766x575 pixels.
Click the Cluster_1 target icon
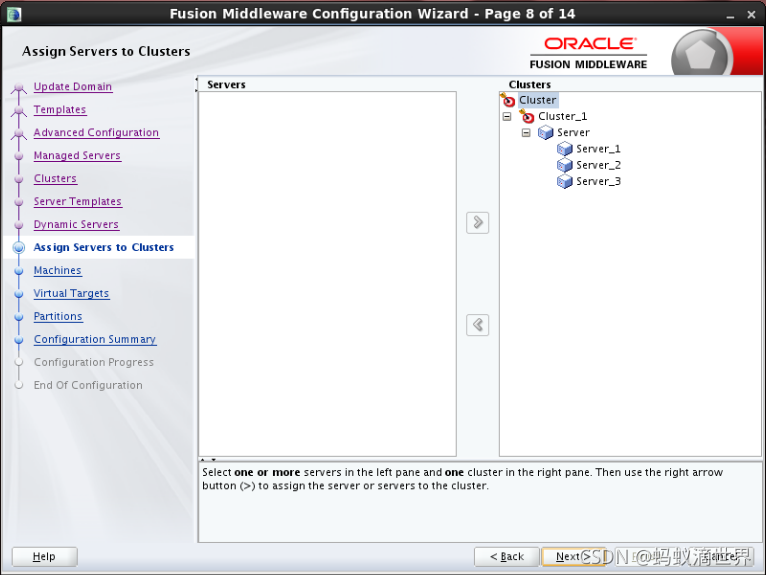[x=527, y=116]
